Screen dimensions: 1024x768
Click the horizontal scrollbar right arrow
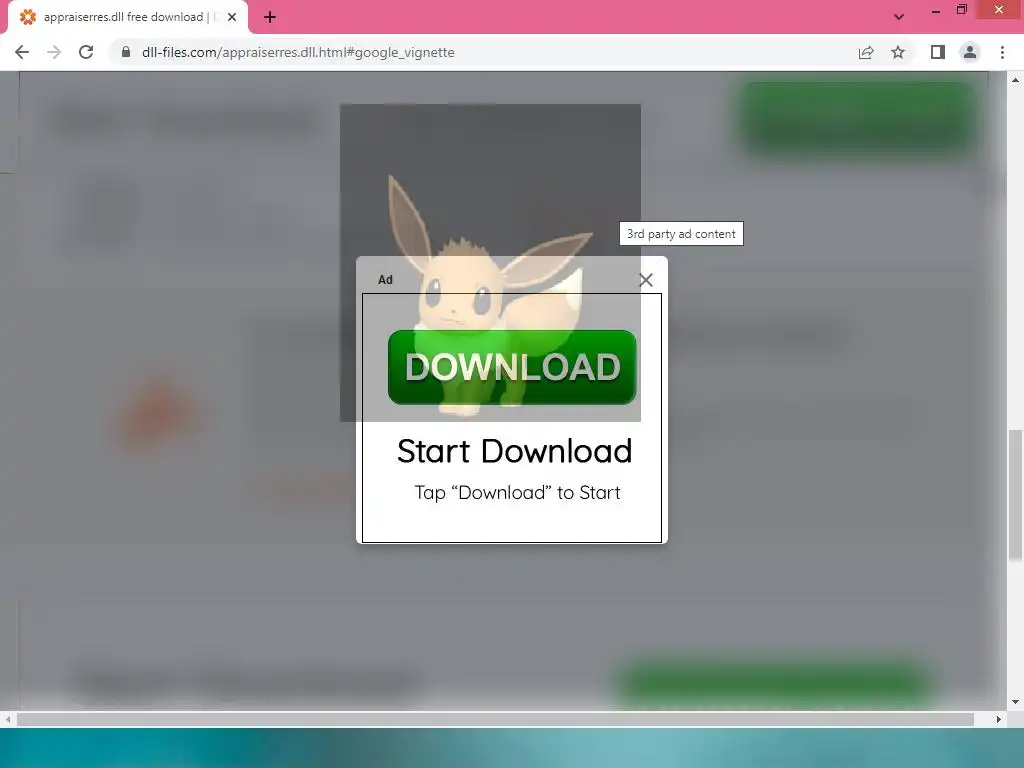point(999,719)
